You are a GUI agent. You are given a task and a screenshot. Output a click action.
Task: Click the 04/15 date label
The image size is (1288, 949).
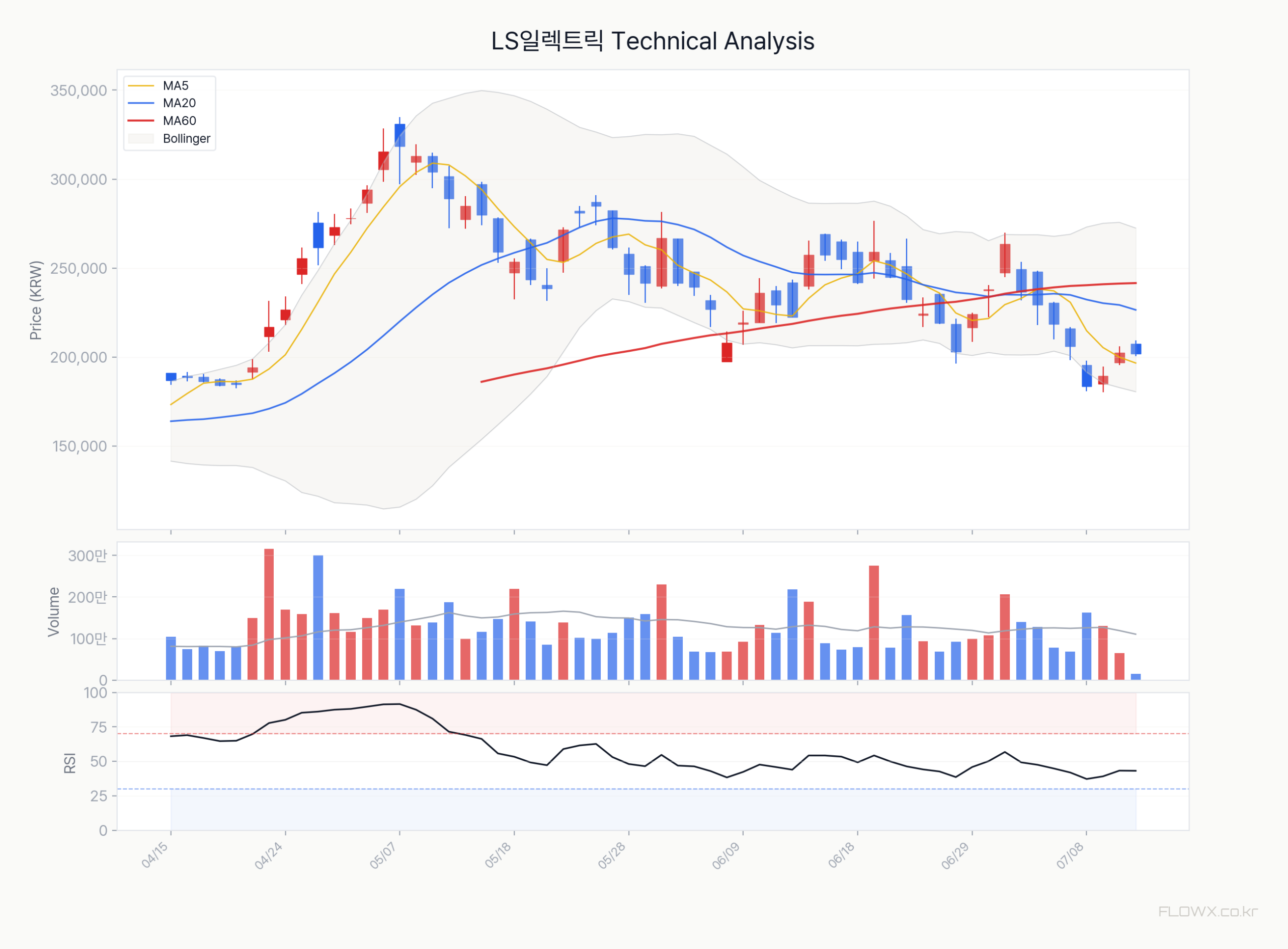click(155, 855)
